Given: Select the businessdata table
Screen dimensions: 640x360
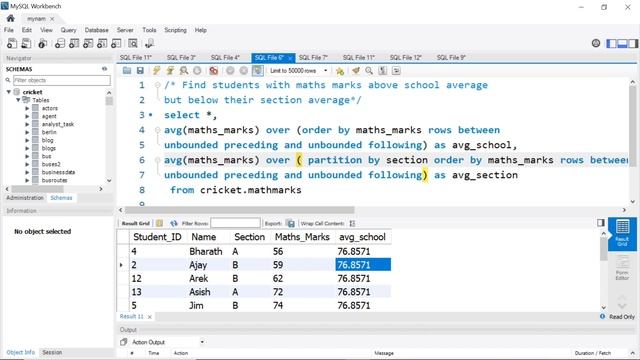Looking at the screenshot, I should [58, 172].
